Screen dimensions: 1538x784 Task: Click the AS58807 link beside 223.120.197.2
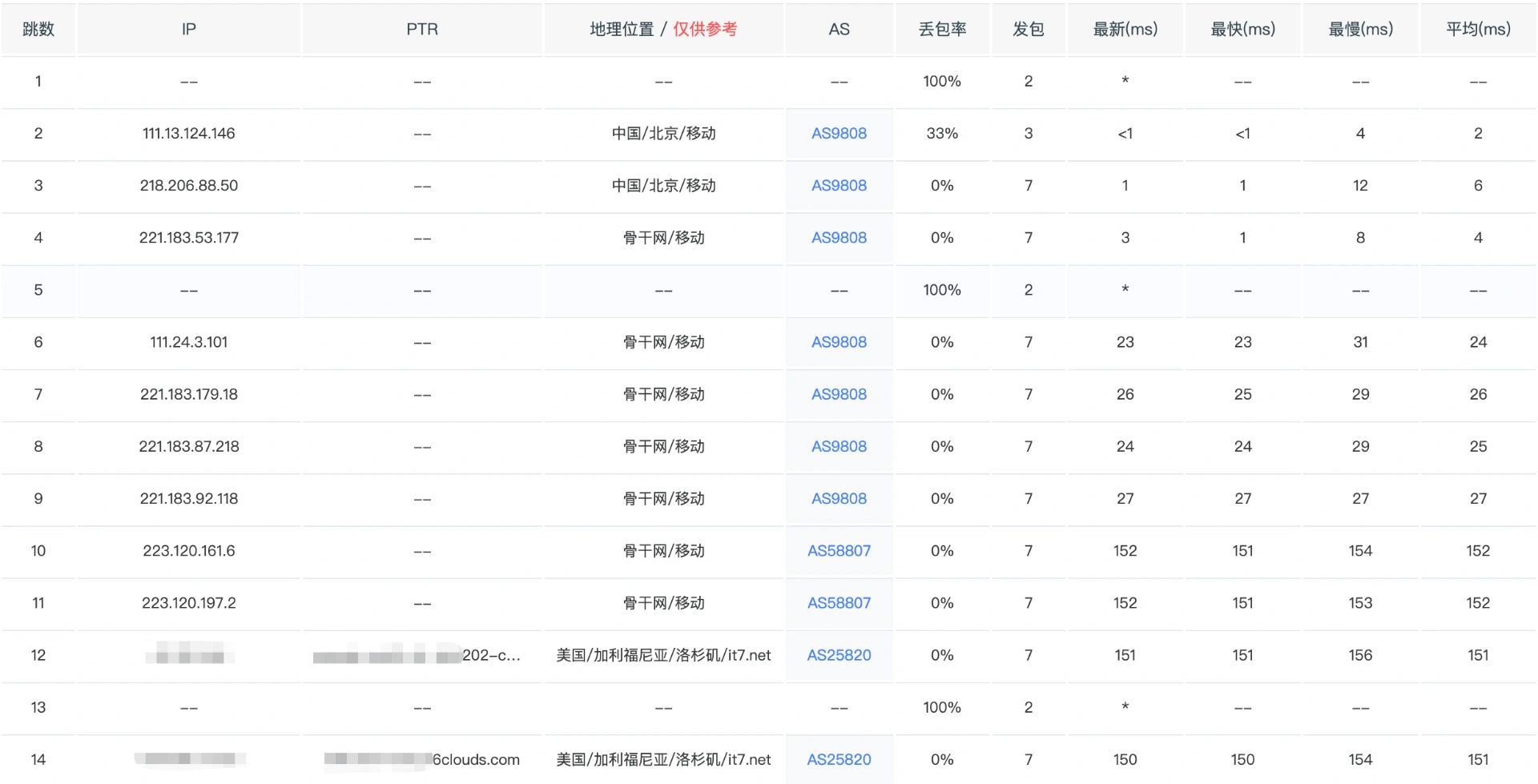click(x=839, y=603)
